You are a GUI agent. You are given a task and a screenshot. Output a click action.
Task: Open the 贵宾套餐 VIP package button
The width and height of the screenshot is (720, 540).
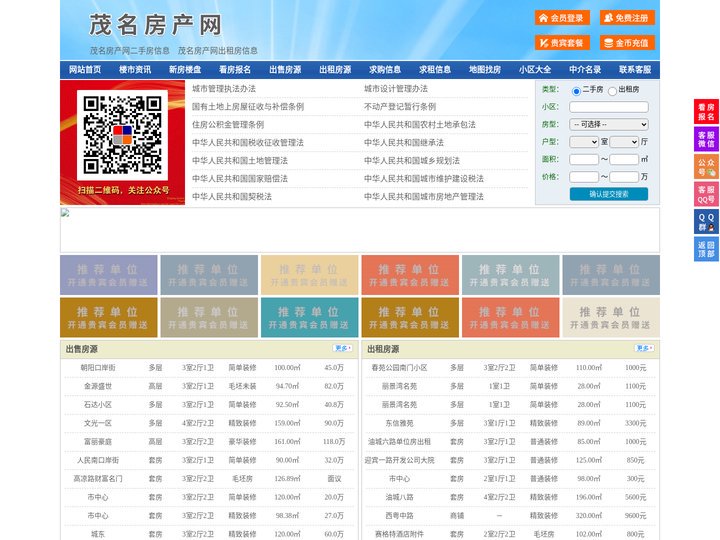coord(562,43)
